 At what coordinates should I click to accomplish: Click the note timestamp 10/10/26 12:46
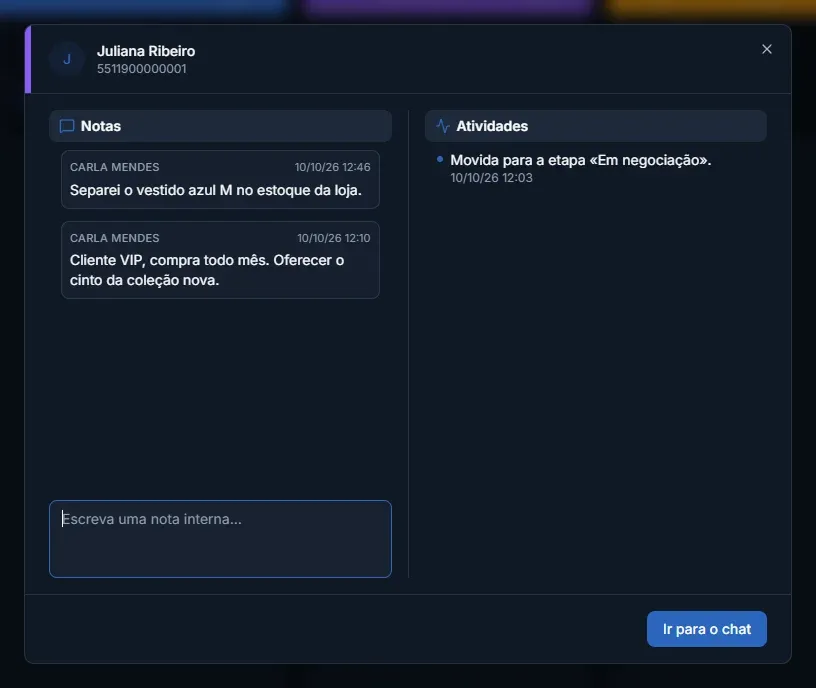click(333, 167)
